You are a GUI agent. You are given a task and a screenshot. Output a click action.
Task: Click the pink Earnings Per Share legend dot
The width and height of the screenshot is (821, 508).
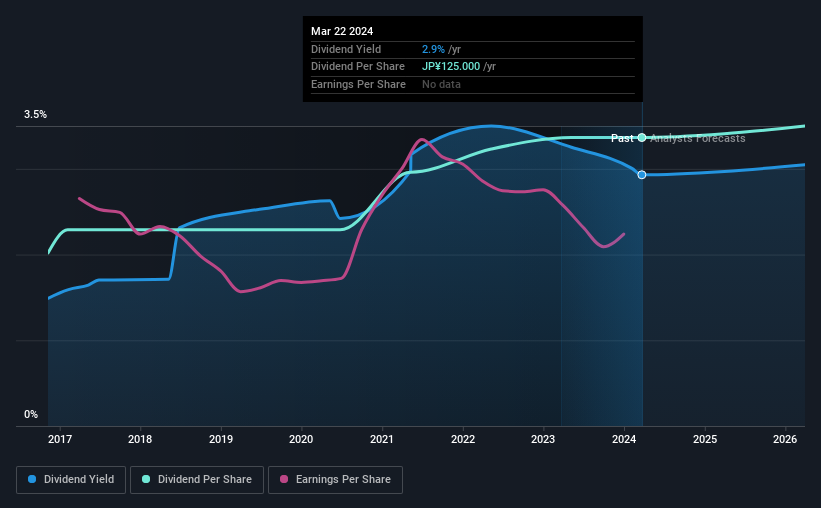[x=284, y=479]
